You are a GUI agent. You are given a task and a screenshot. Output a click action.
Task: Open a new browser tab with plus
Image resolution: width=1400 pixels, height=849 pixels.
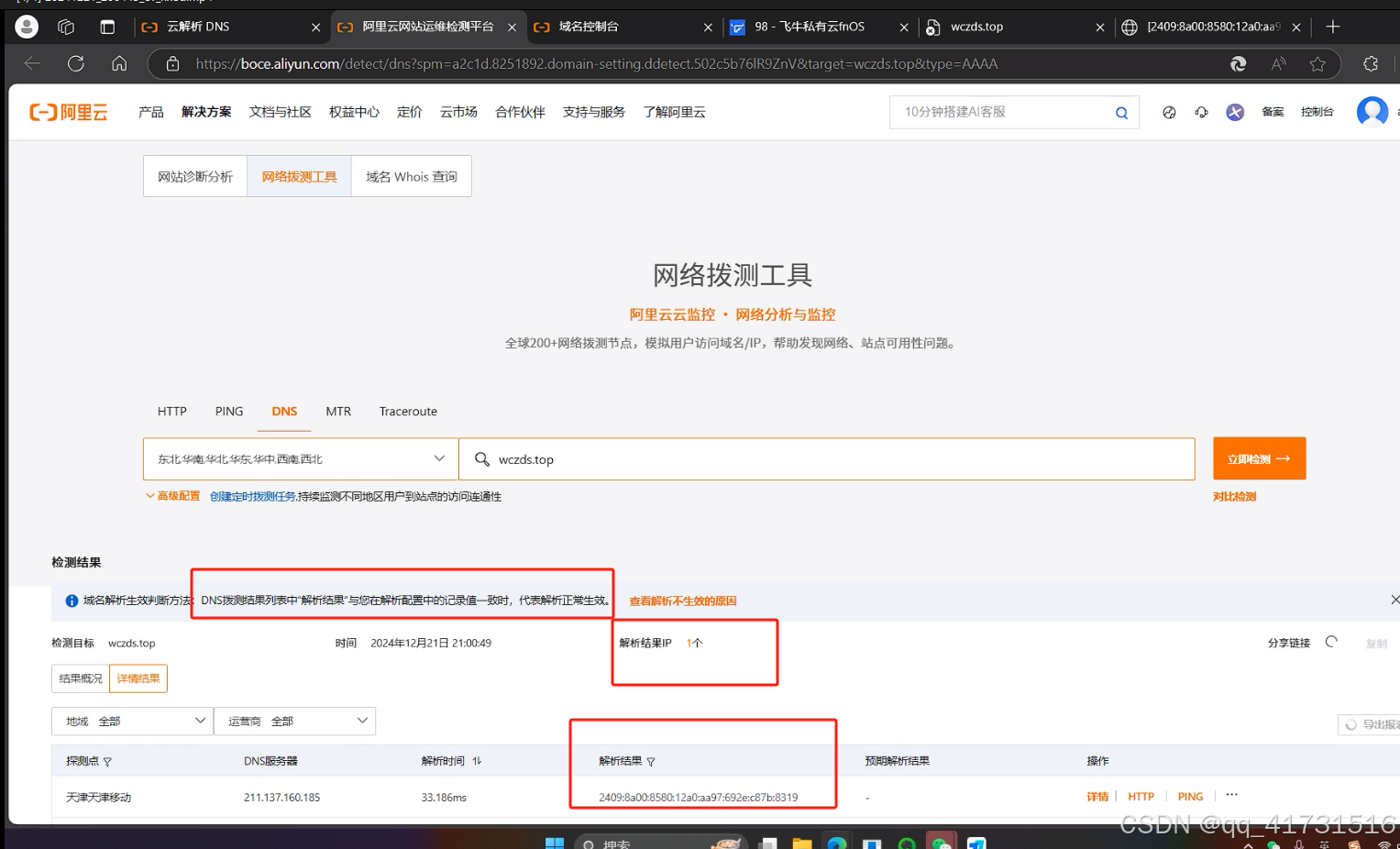1333,27
